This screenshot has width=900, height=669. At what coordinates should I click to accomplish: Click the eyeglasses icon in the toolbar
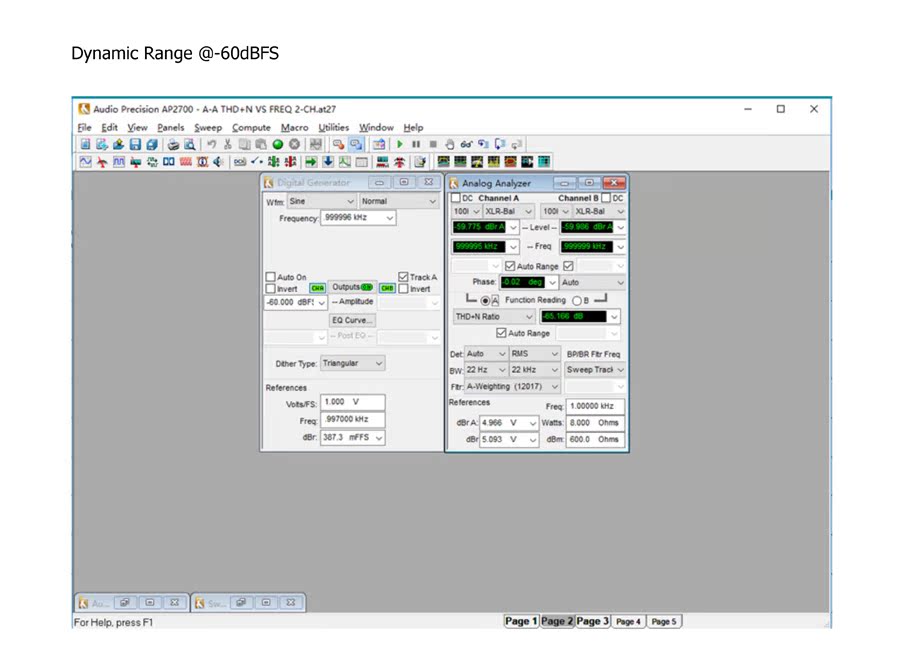(x=466, y=145)
